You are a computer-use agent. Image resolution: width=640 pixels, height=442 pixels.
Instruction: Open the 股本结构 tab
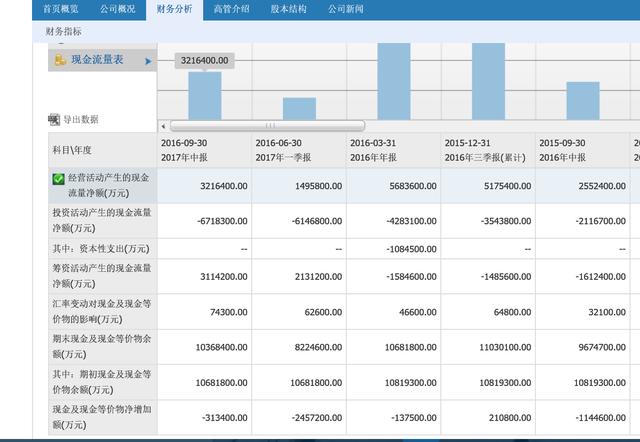(289, 9)
